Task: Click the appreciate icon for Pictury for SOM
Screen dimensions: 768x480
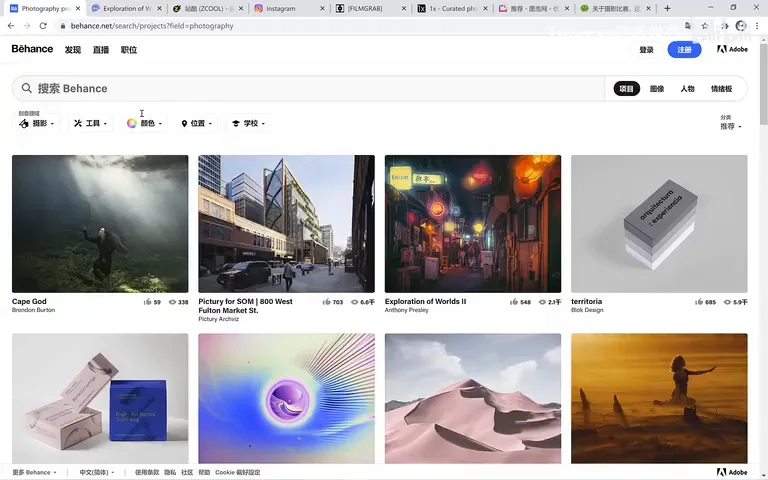Action: tap(327, 302)
